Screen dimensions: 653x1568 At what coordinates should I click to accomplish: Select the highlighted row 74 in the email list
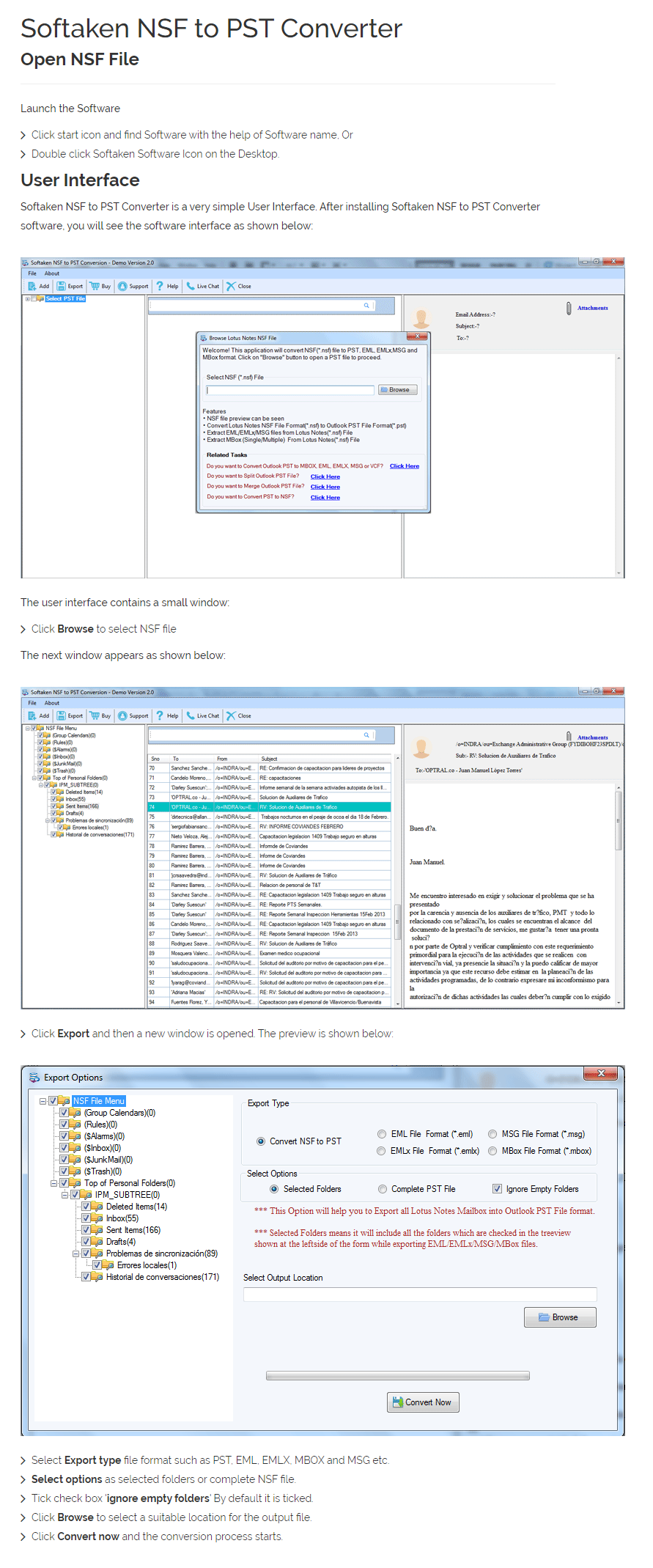pyautogui.click(x=269, y=807)
